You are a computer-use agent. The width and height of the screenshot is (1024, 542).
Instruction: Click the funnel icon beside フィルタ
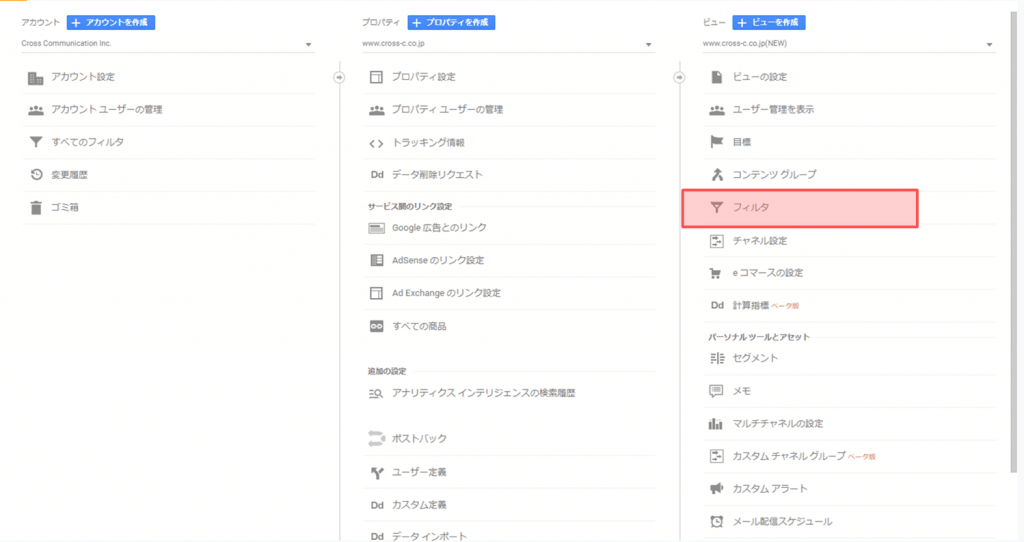pos(716,208)
